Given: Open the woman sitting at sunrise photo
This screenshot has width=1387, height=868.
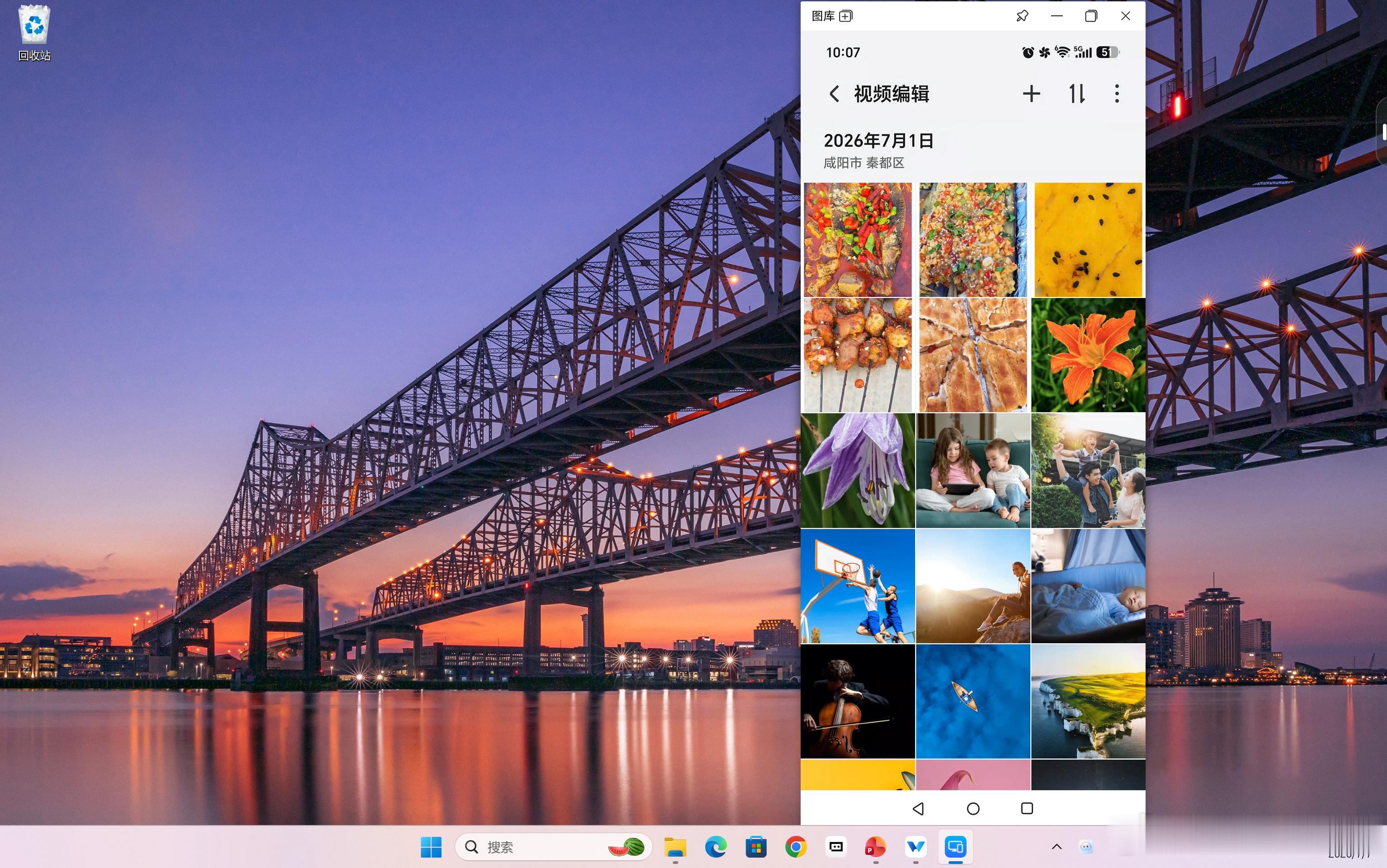Looking at the screenshot, I should (973, 585).
